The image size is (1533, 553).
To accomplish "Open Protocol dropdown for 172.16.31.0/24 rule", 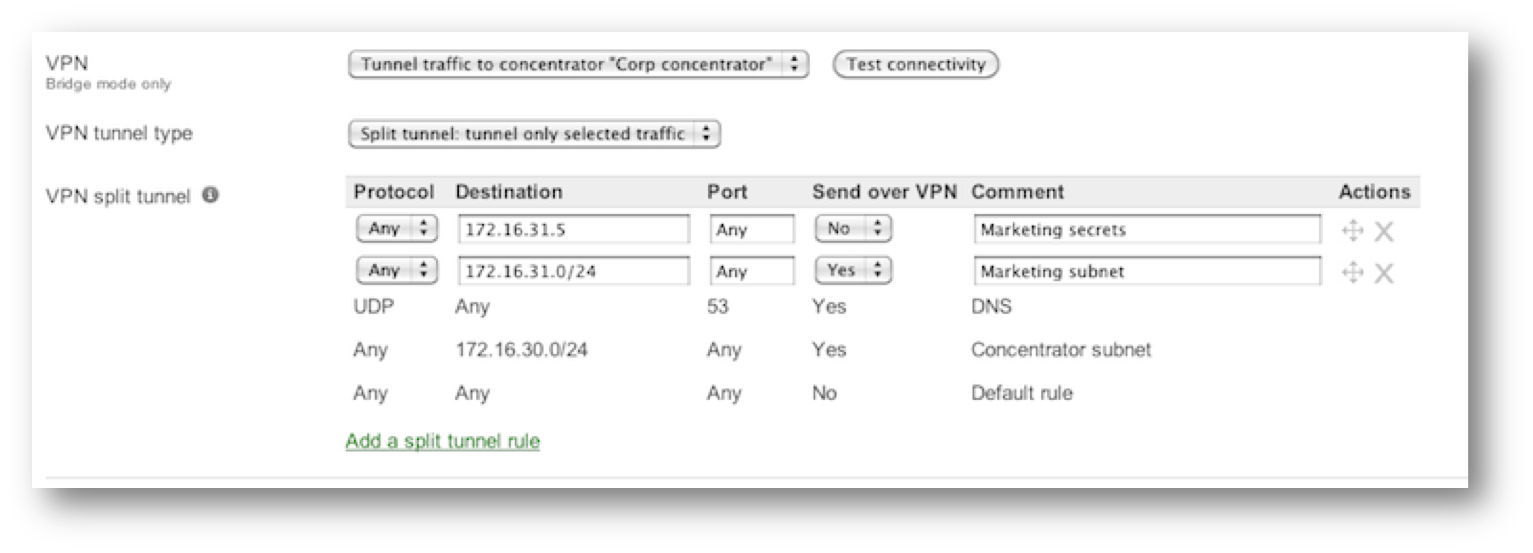I will tap(397, 270).
